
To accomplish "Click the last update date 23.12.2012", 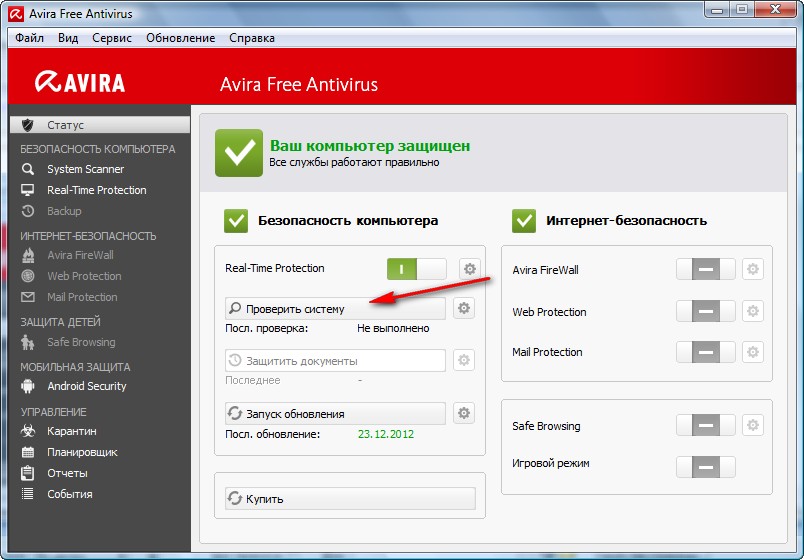I will point(386,434).
